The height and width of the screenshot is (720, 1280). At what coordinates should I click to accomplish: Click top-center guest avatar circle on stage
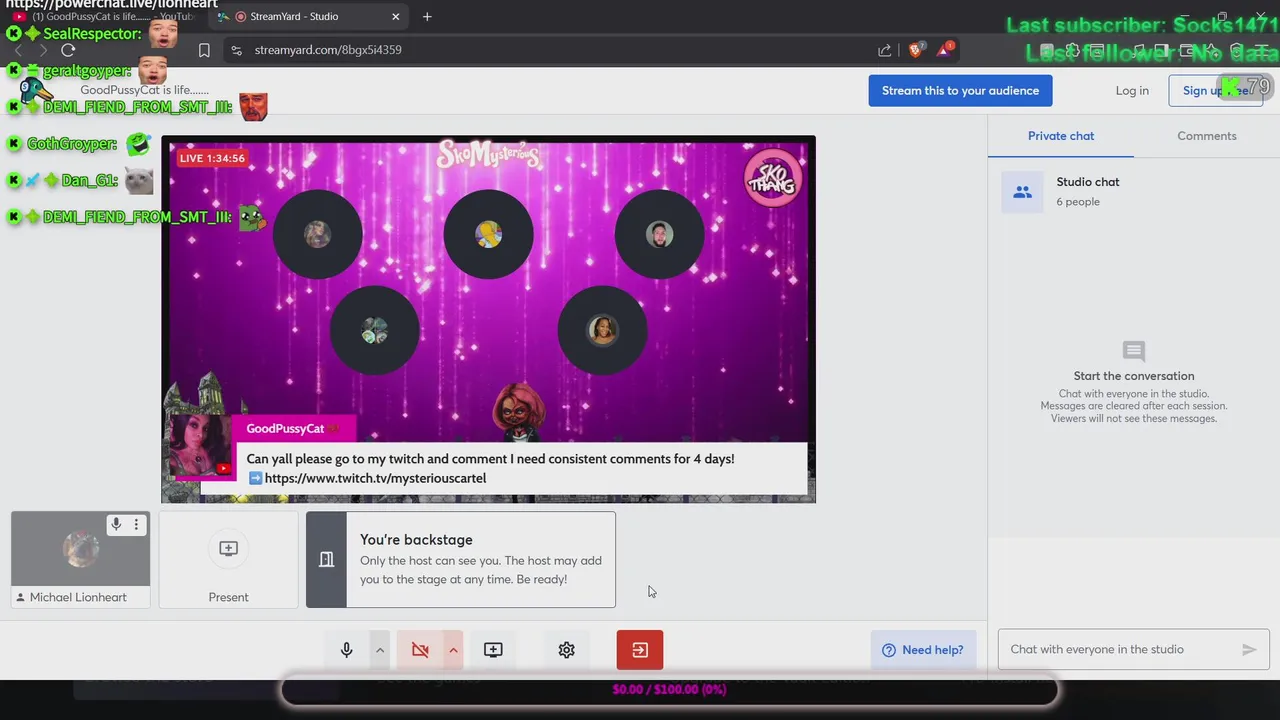(x=488, y=234)
